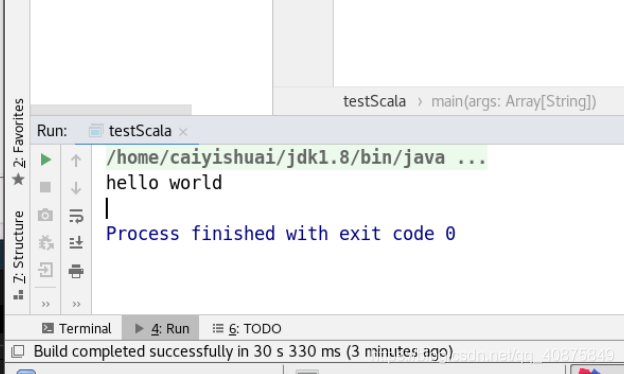Toggle scroll to end of output
Image resolution: width=624 pixels, height=374 pixels.
click(76, 242)
